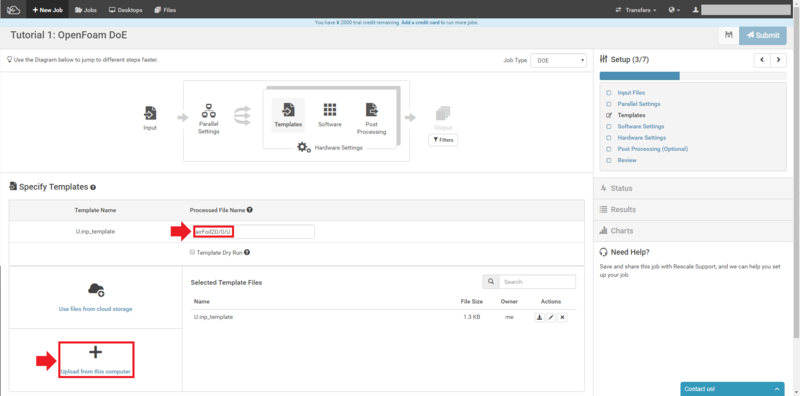Image resolution: width=800 pixels, height=396 pixels.
Task: Remove U.inp_template with X icon
Action: point(562,317)
